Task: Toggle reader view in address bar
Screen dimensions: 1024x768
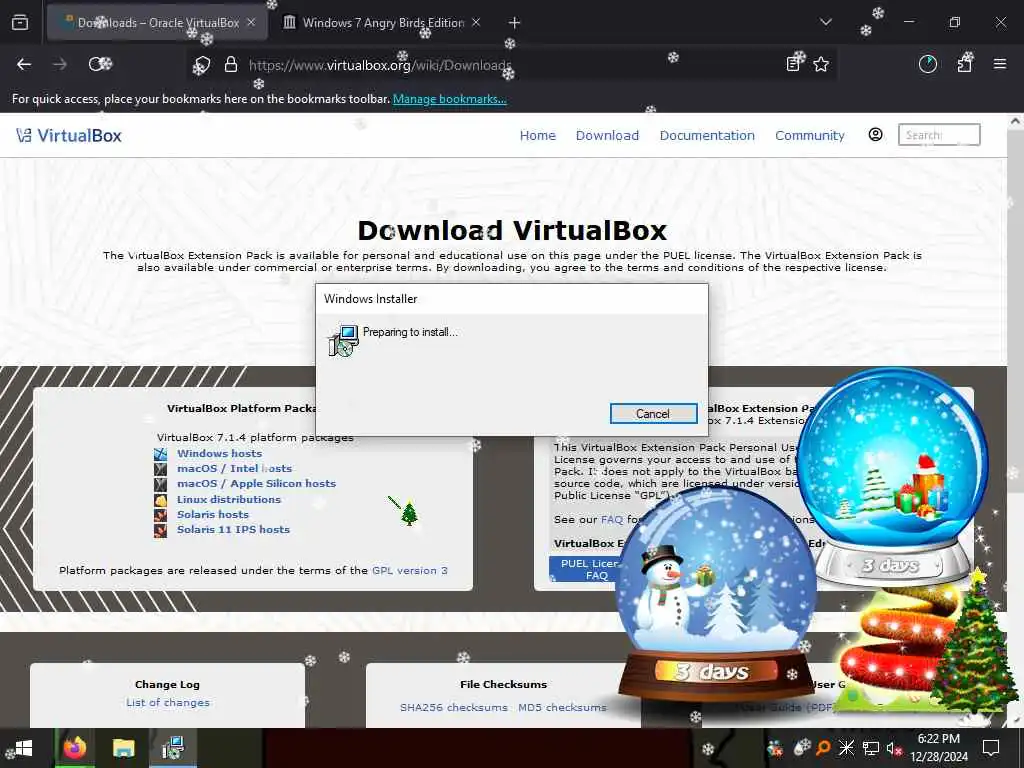Action: 793,64
